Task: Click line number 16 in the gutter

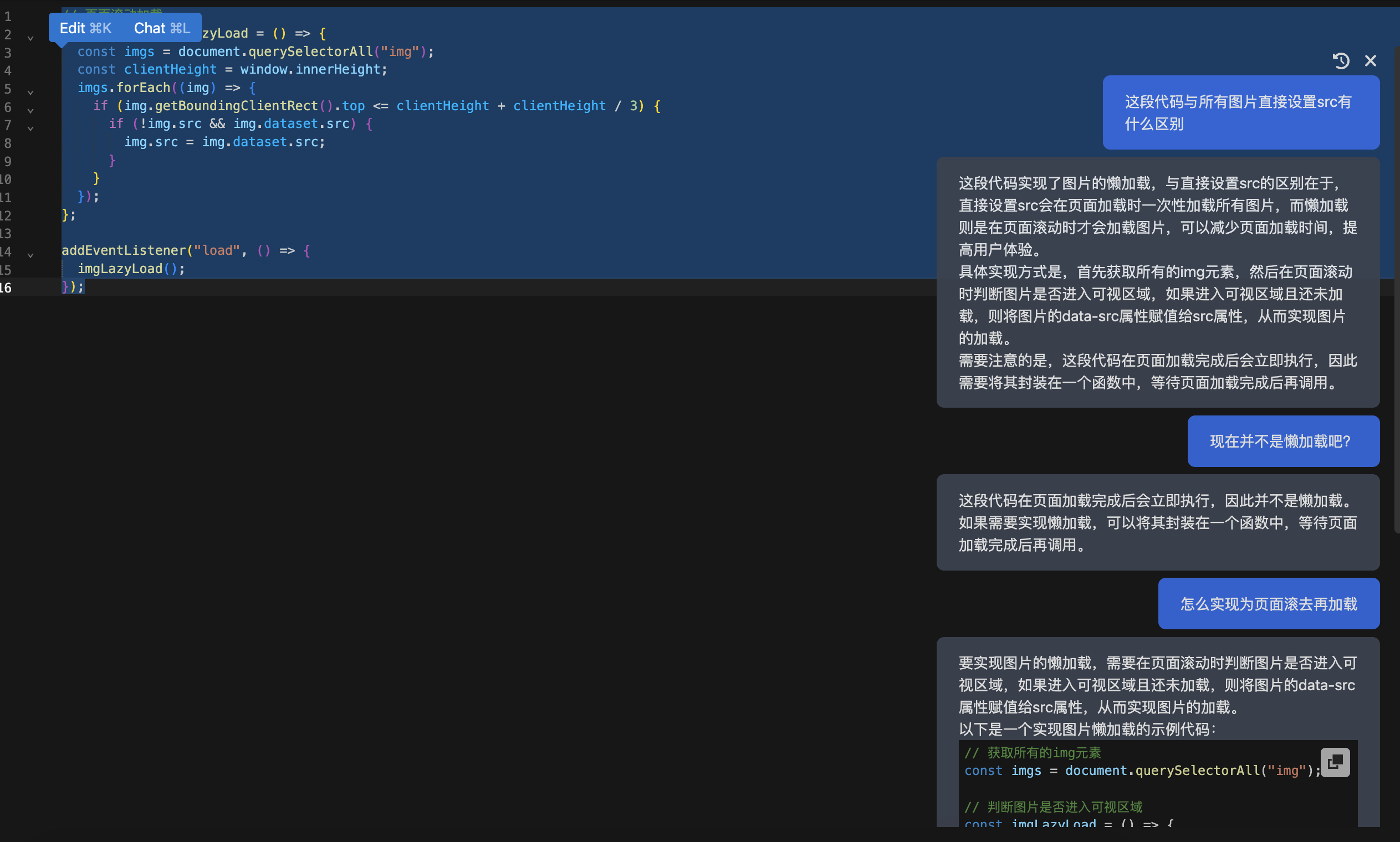Action: (x=6, y=287)
